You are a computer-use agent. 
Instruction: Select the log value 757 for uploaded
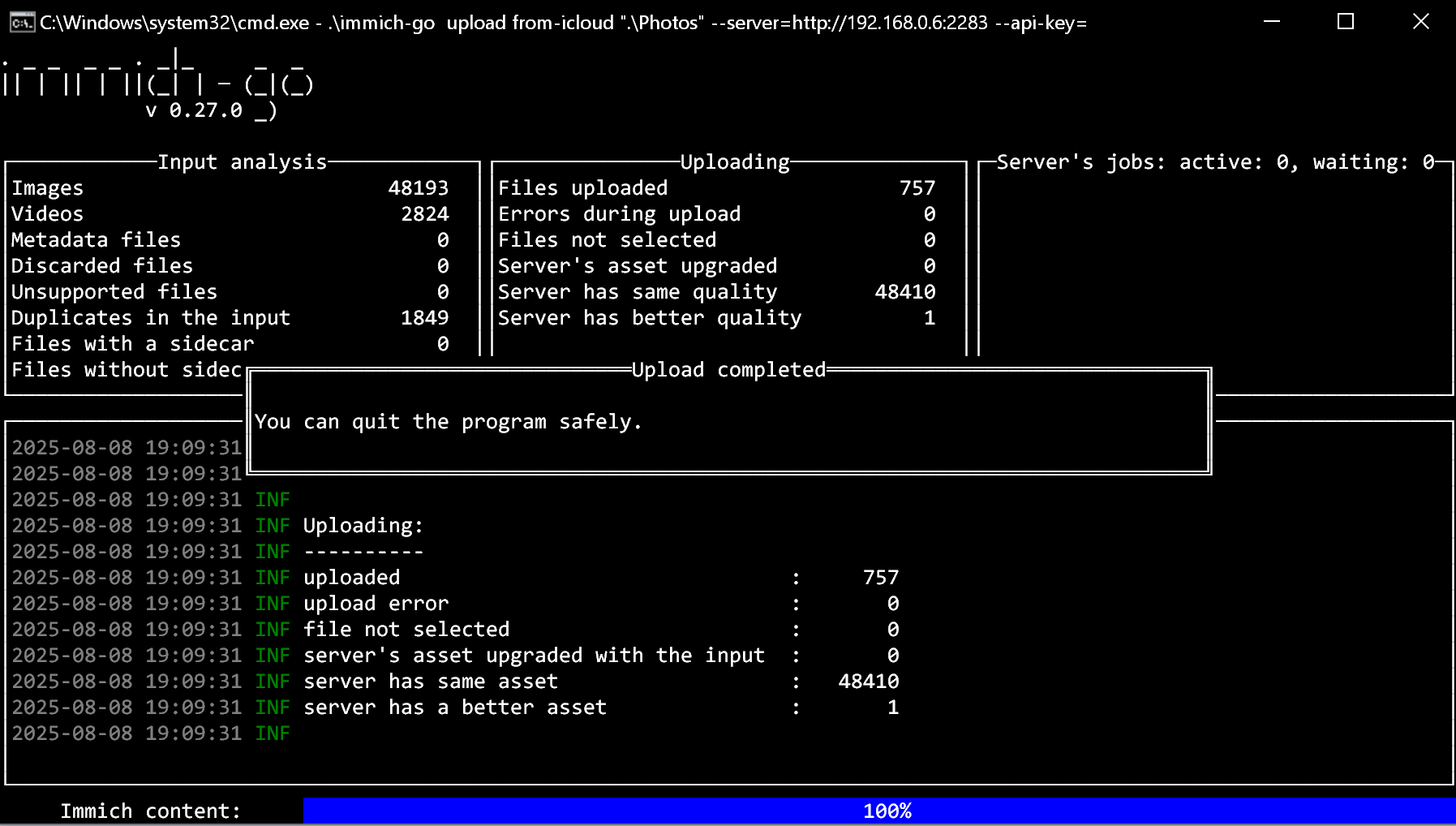point(881,578)
